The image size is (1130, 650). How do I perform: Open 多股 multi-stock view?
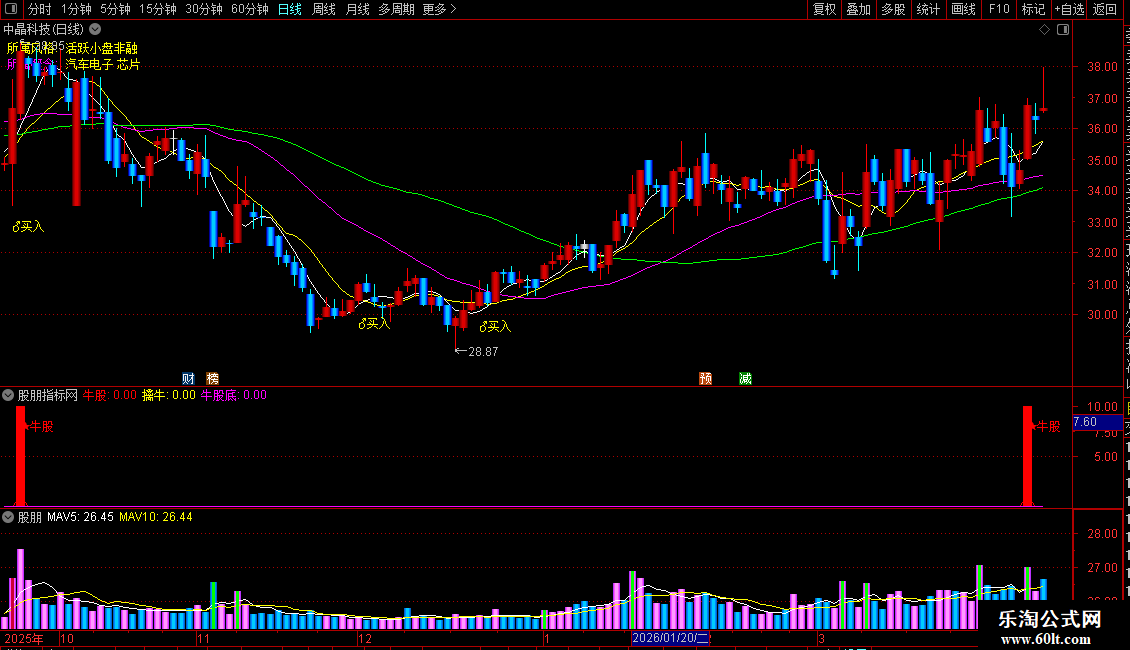click(893, 9)
